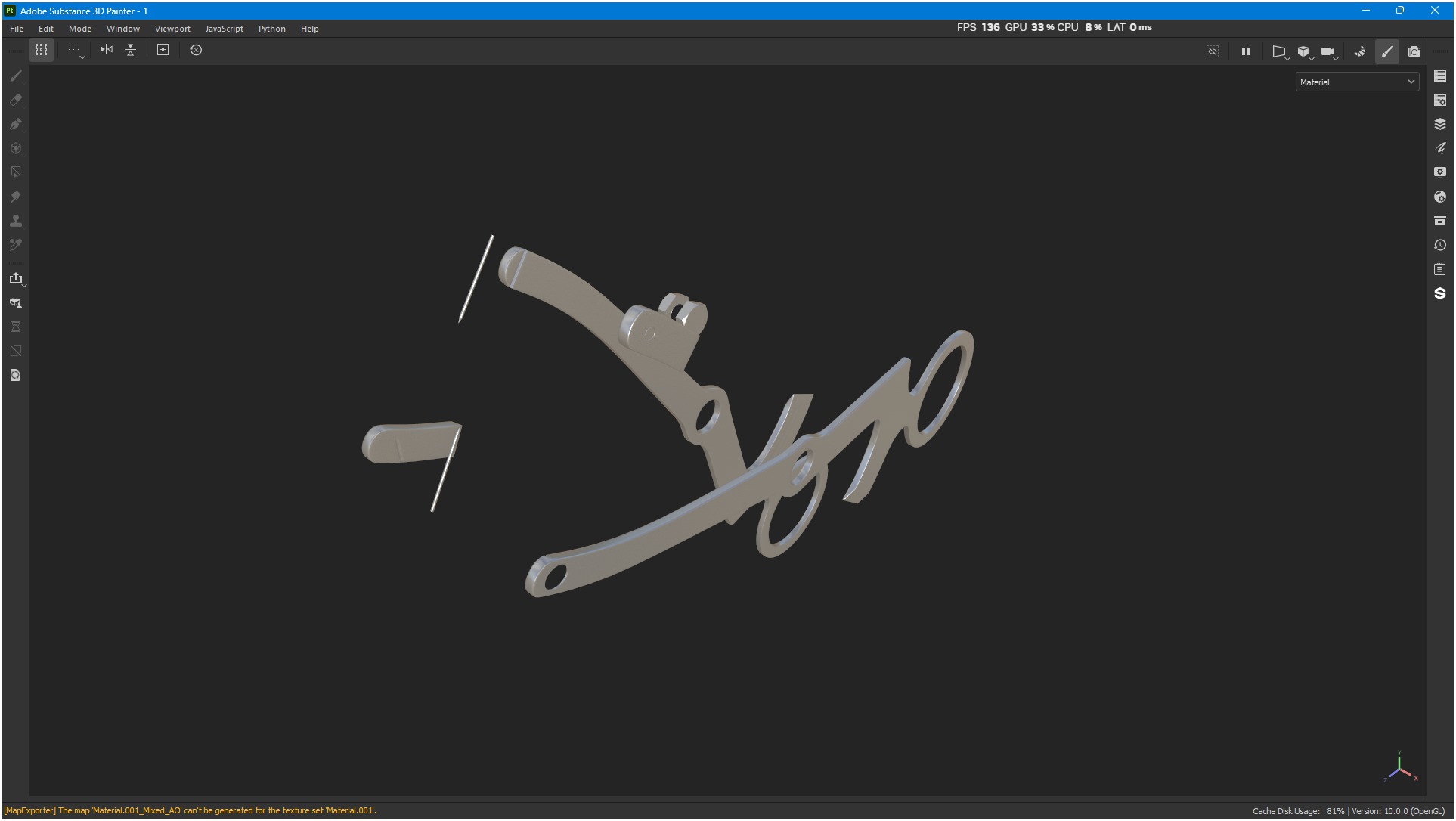Click the resource updater box icon

point(16,302)
